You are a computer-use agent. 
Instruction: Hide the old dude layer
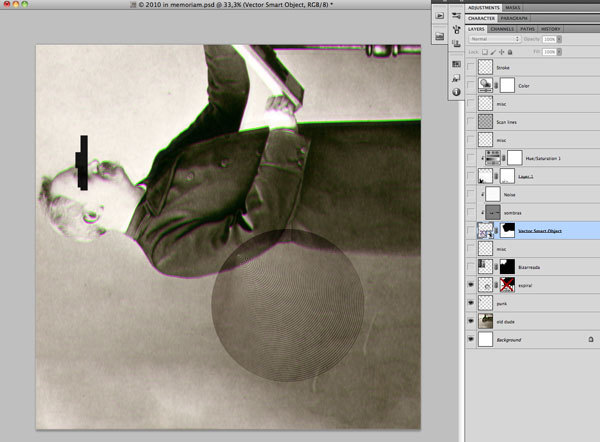(x=471, y=322)
